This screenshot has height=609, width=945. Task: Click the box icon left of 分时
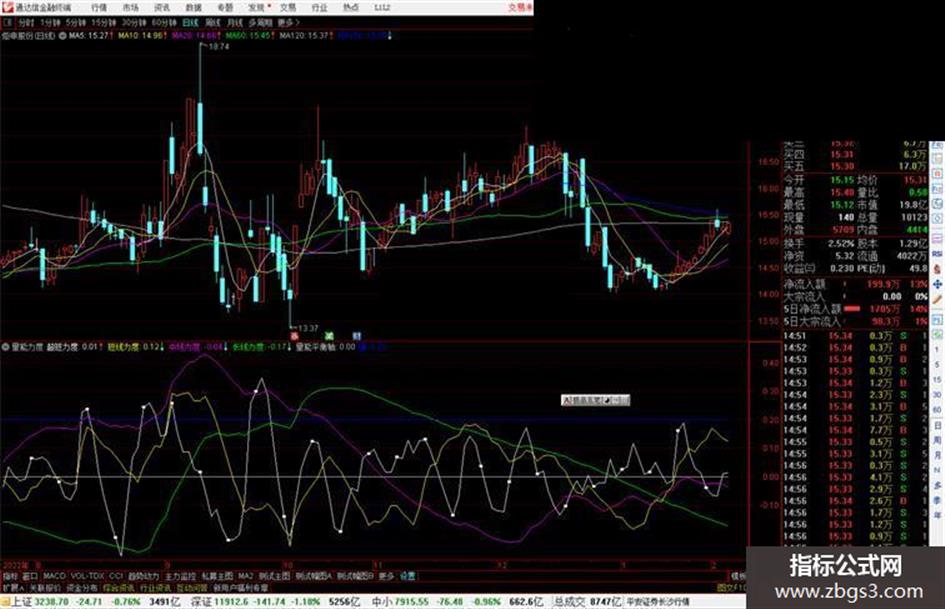pos(8,23)
